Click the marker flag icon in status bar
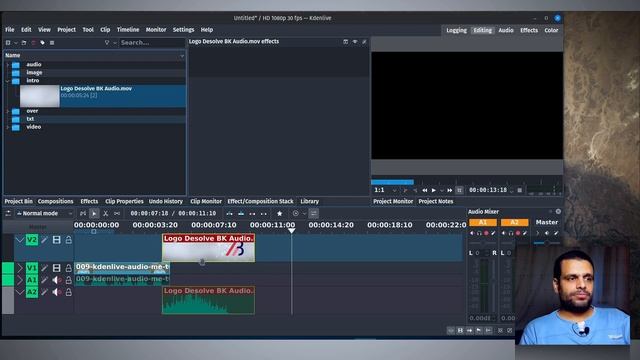This screenshot has width=640, height=360. (479, 330)
